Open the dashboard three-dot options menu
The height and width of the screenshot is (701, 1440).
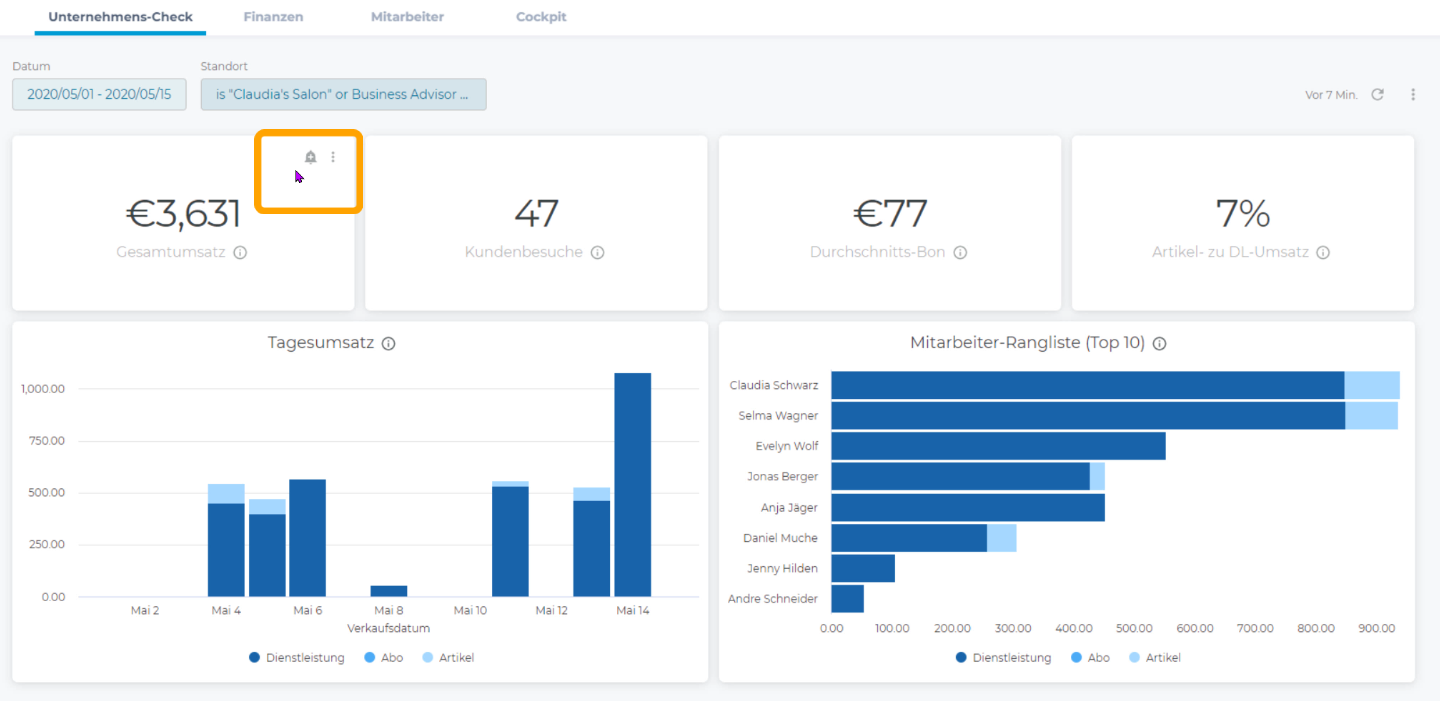1413,94
